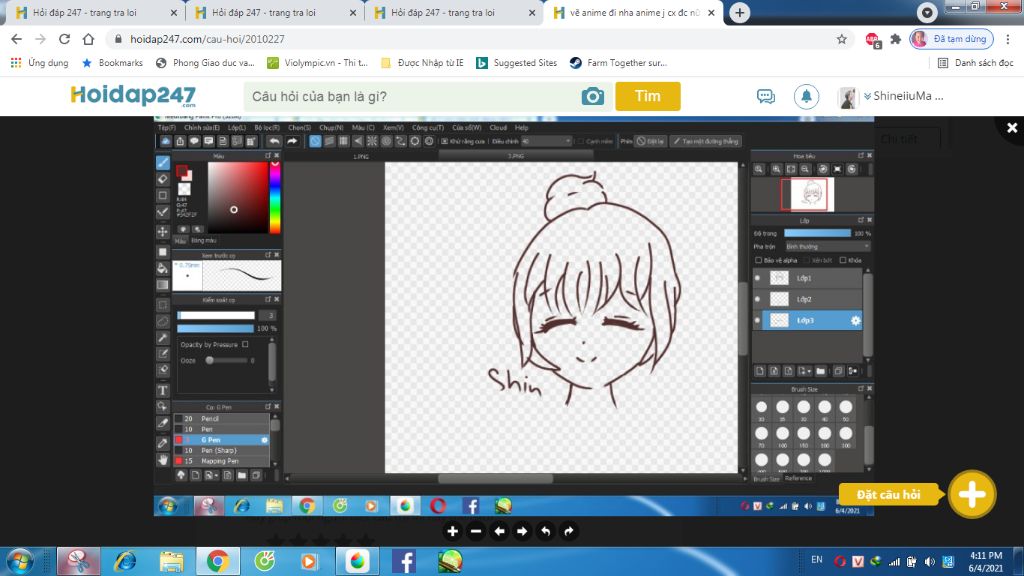Open the chat messages icon on Hoidap247

coord(766,97)
